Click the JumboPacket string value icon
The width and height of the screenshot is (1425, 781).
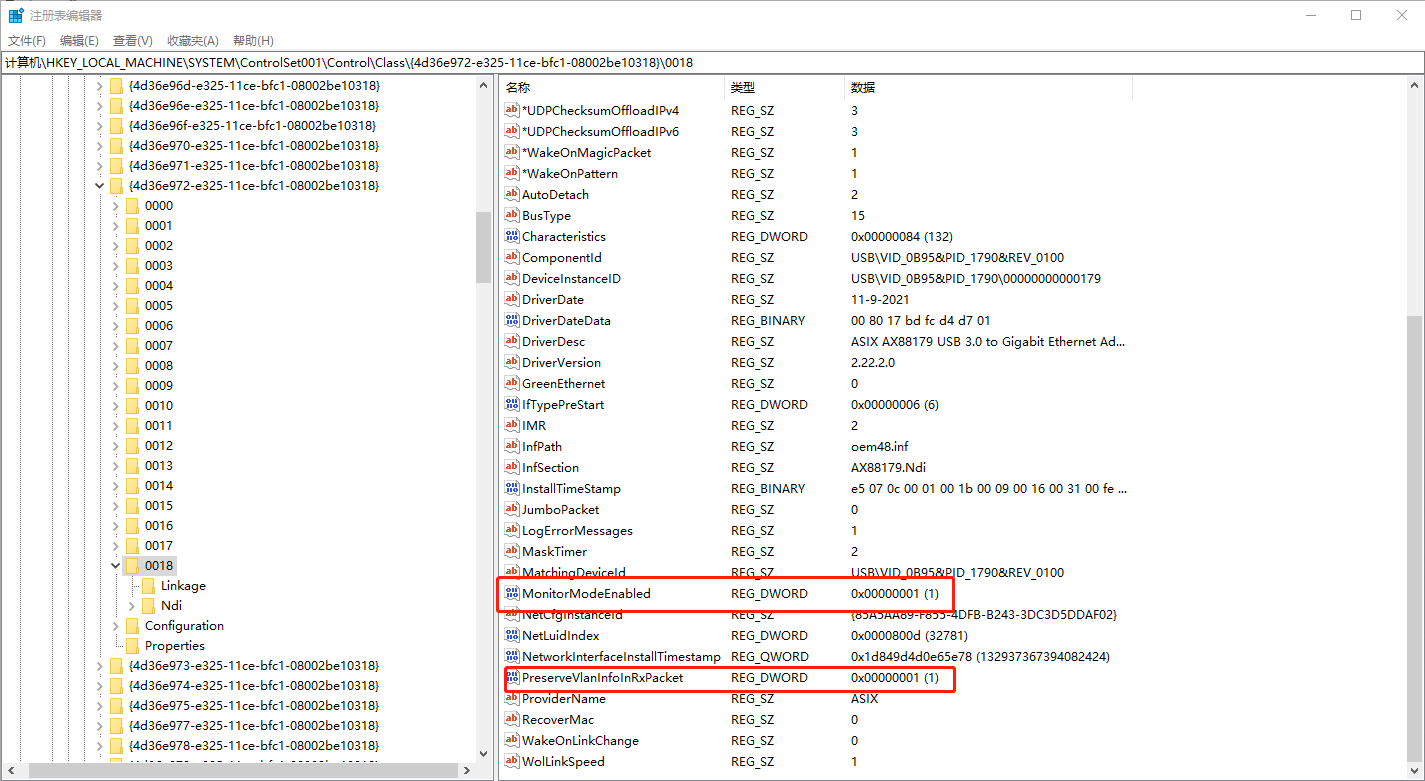click(512, 509)
